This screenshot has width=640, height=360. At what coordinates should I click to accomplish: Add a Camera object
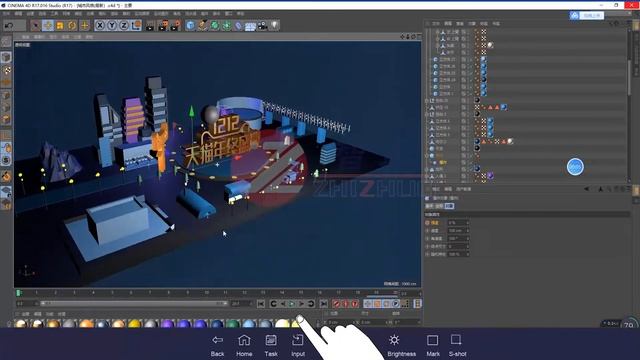tap(263, 26)
